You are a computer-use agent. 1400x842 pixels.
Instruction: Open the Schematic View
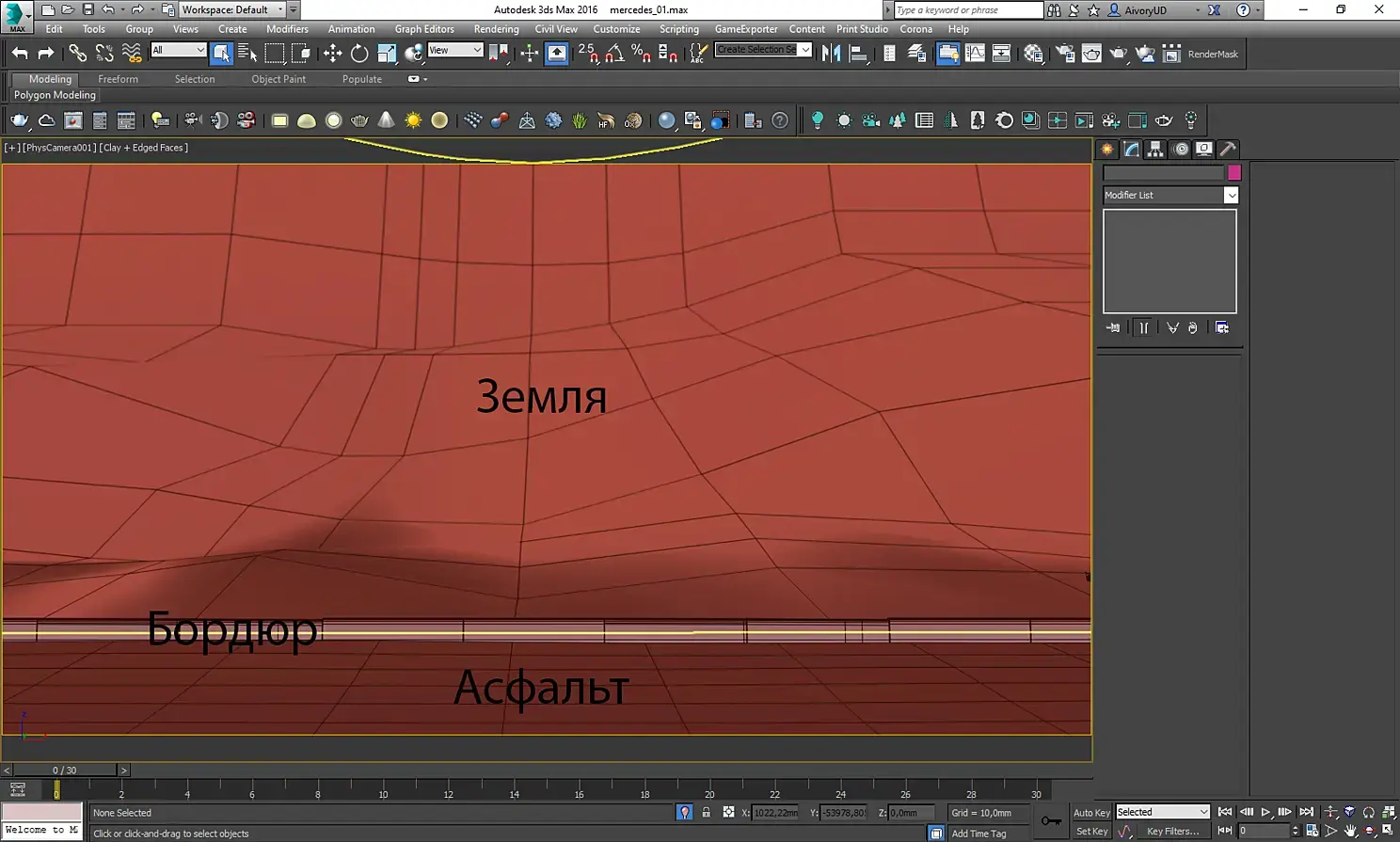[x=1001, y=54]
